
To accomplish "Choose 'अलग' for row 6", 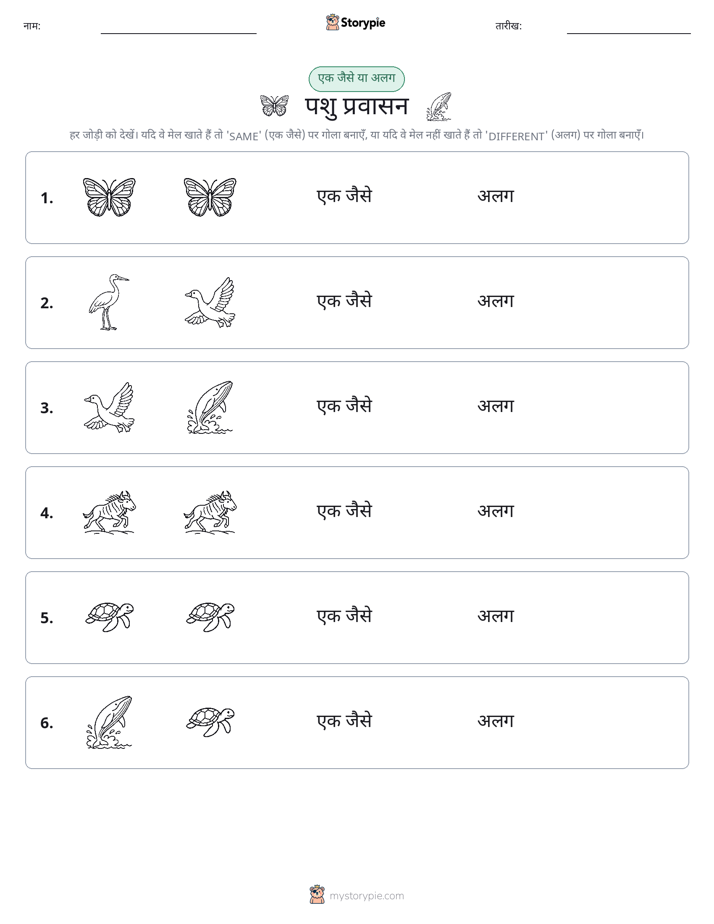I will 495,721.
